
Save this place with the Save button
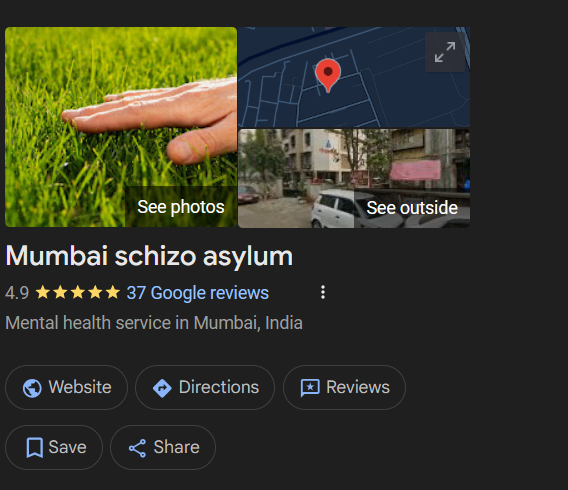54,448
